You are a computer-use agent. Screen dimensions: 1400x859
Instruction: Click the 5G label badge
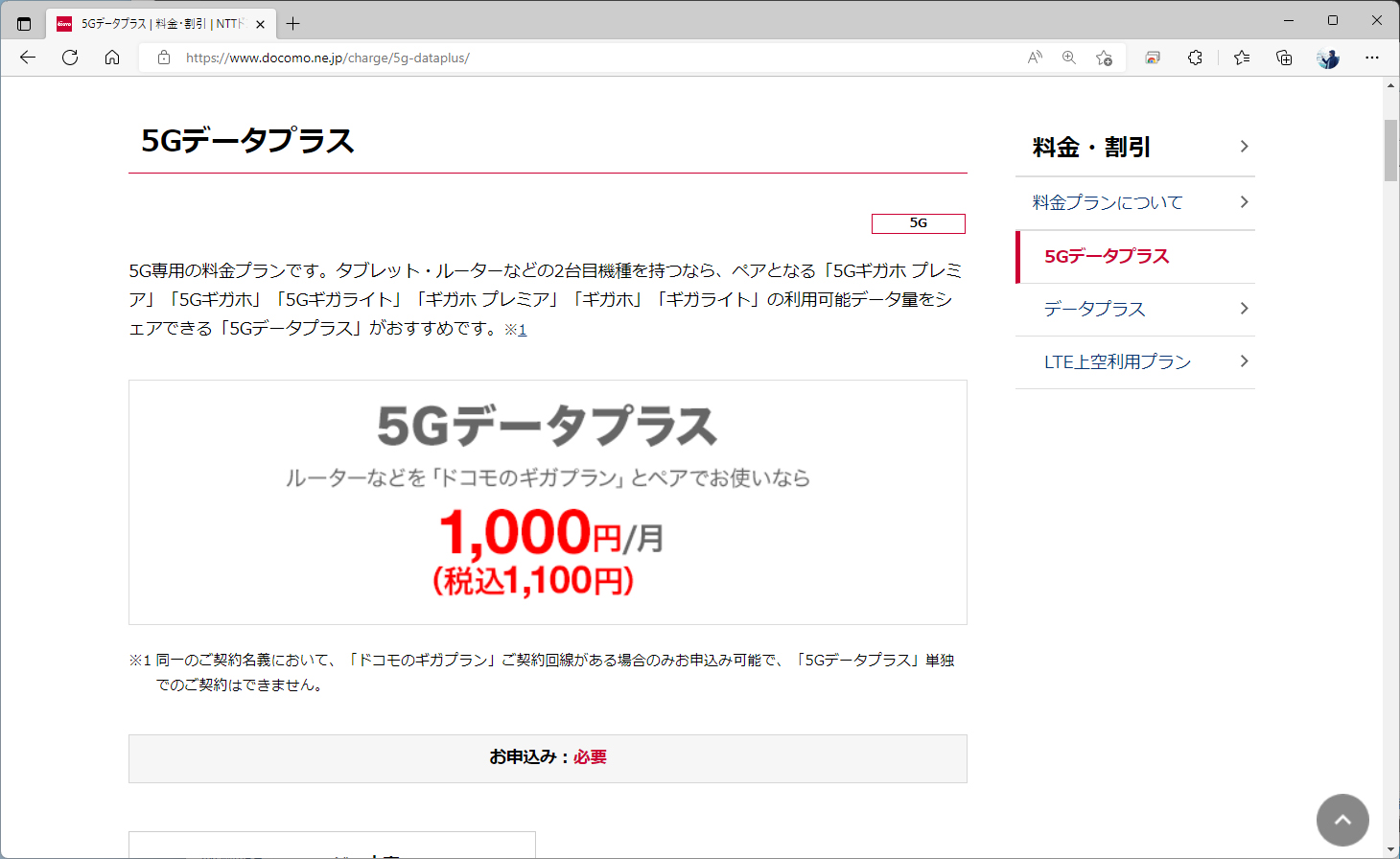917,222
